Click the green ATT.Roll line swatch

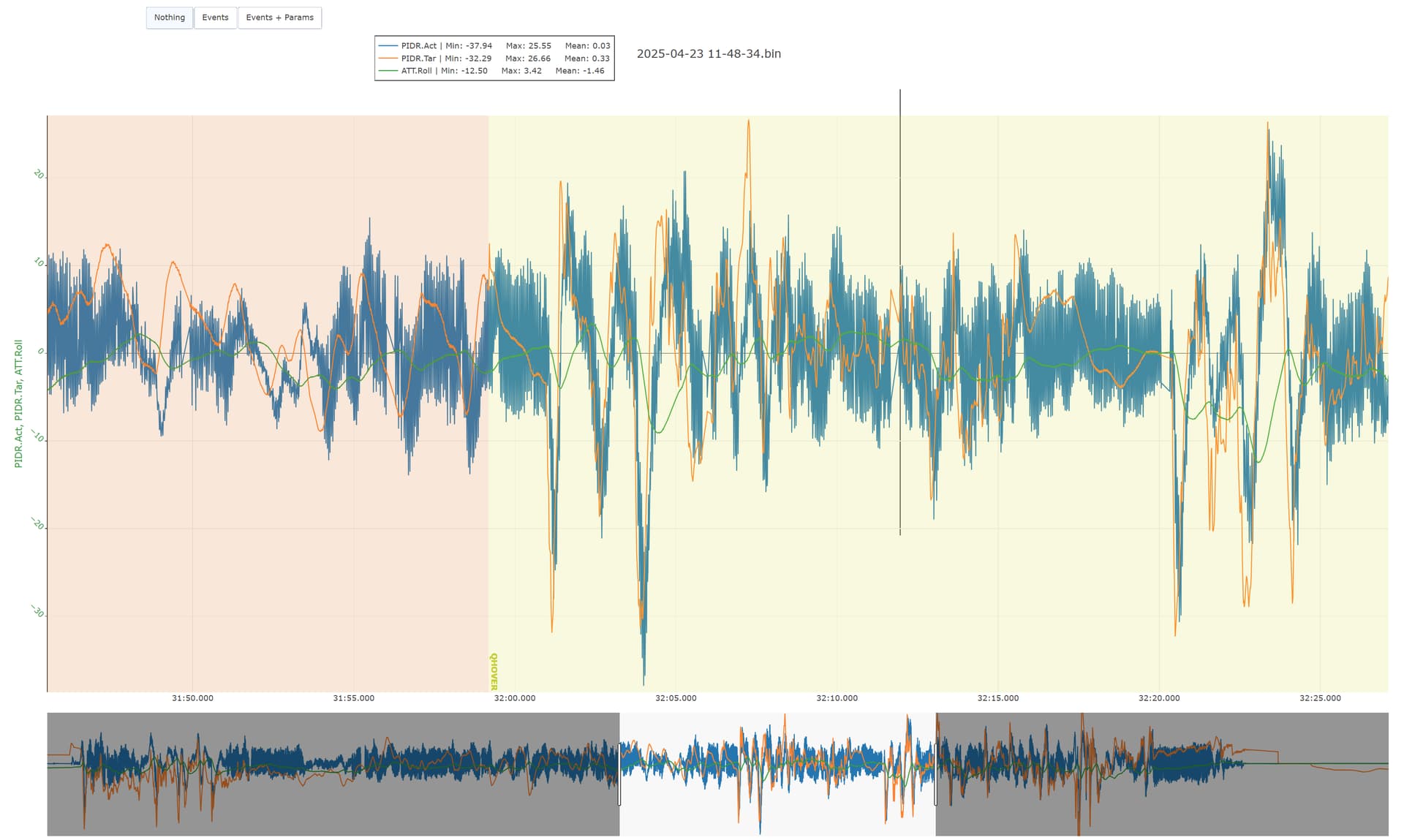click(x=388, y=71)
